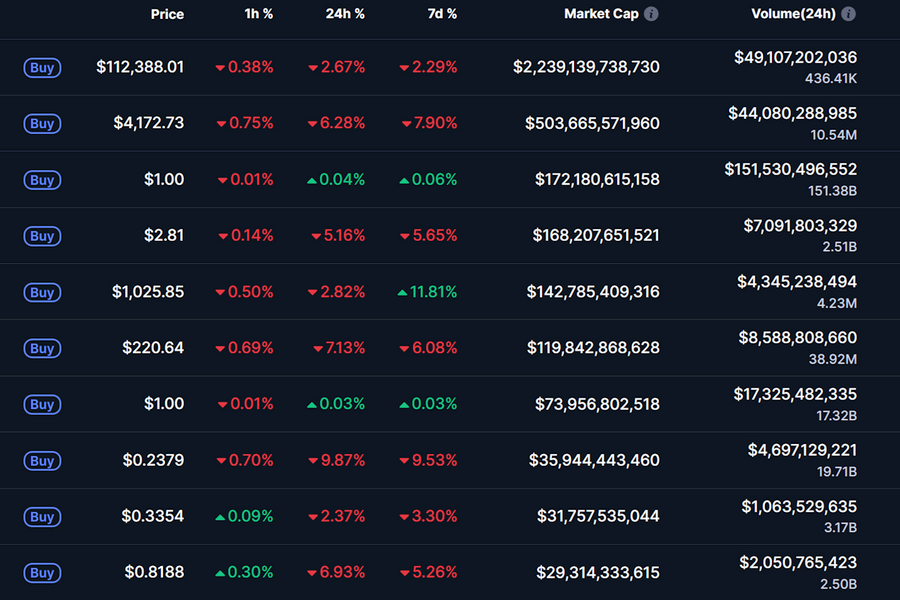This screenshot has height=600, width=900.
Task: Click volume $4,345,238,494
Action: [797, 282]
